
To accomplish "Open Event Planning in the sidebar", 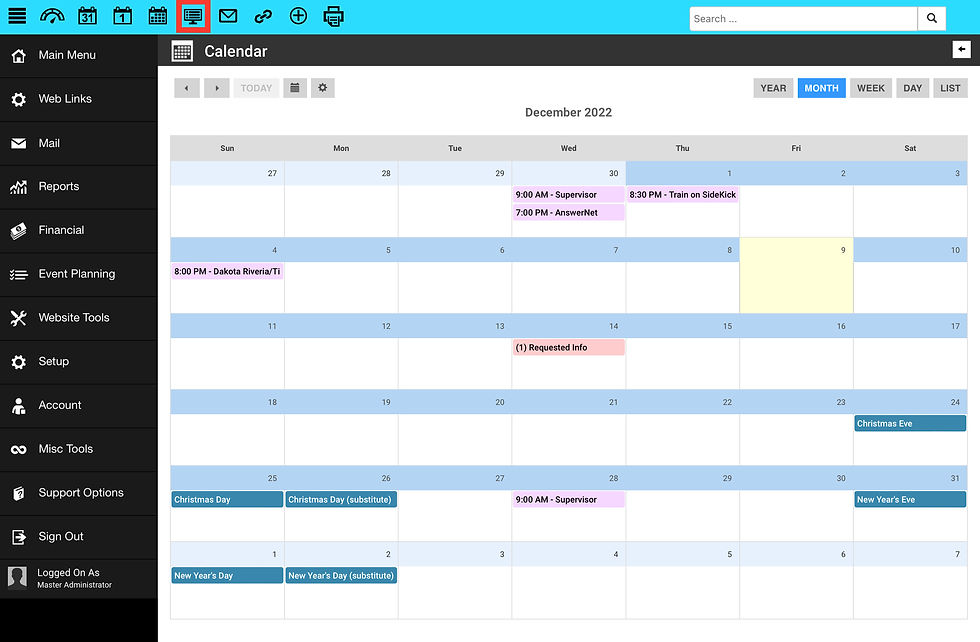I will (x=79, y=274).
